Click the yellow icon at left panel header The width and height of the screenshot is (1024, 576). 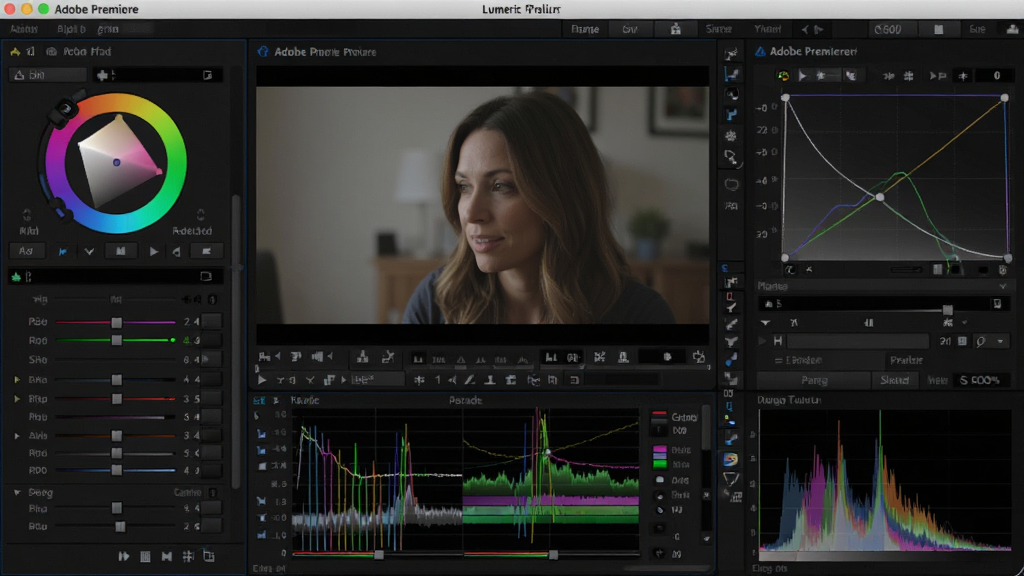[14, 52]
